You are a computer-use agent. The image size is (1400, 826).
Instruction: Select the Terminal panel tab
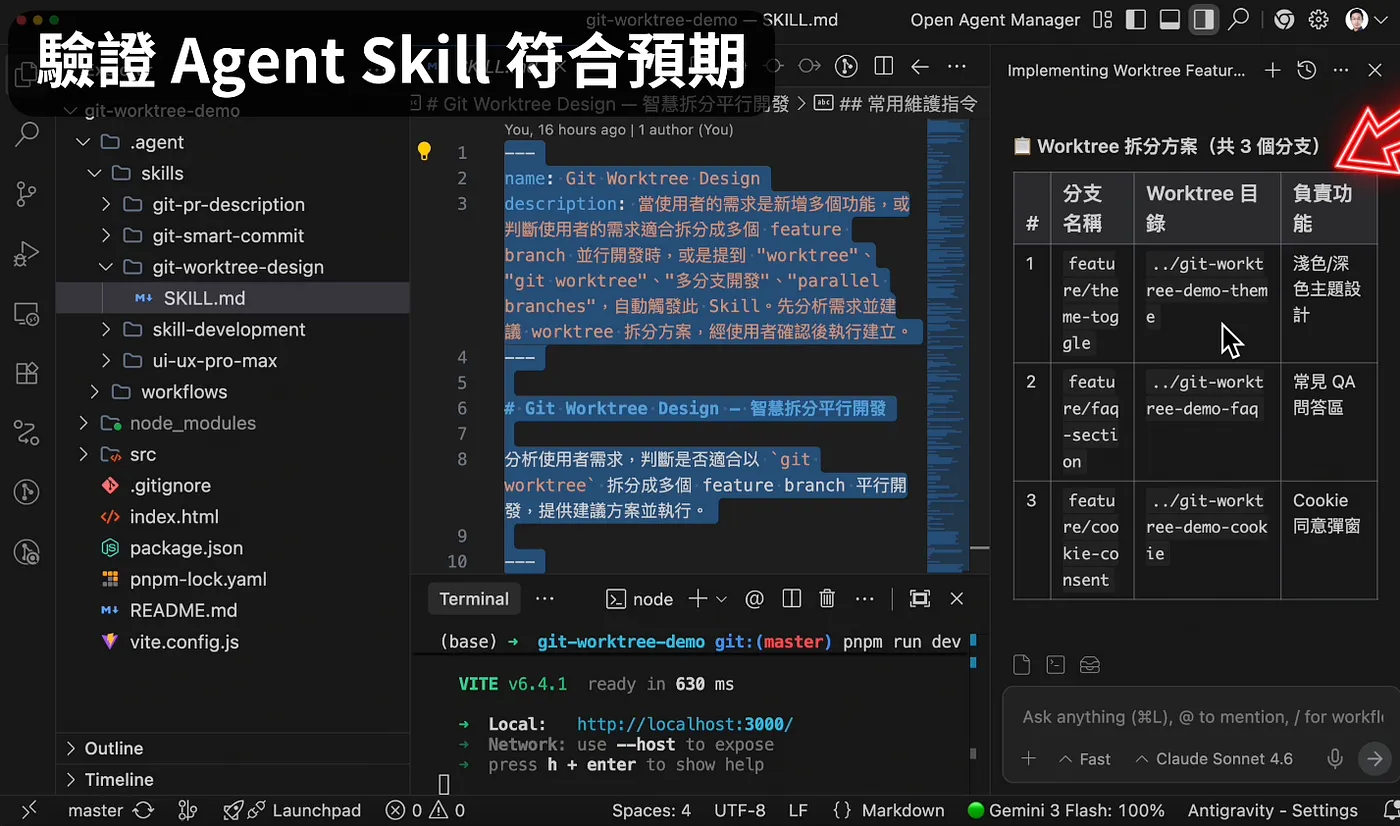[x=474, y=599]
